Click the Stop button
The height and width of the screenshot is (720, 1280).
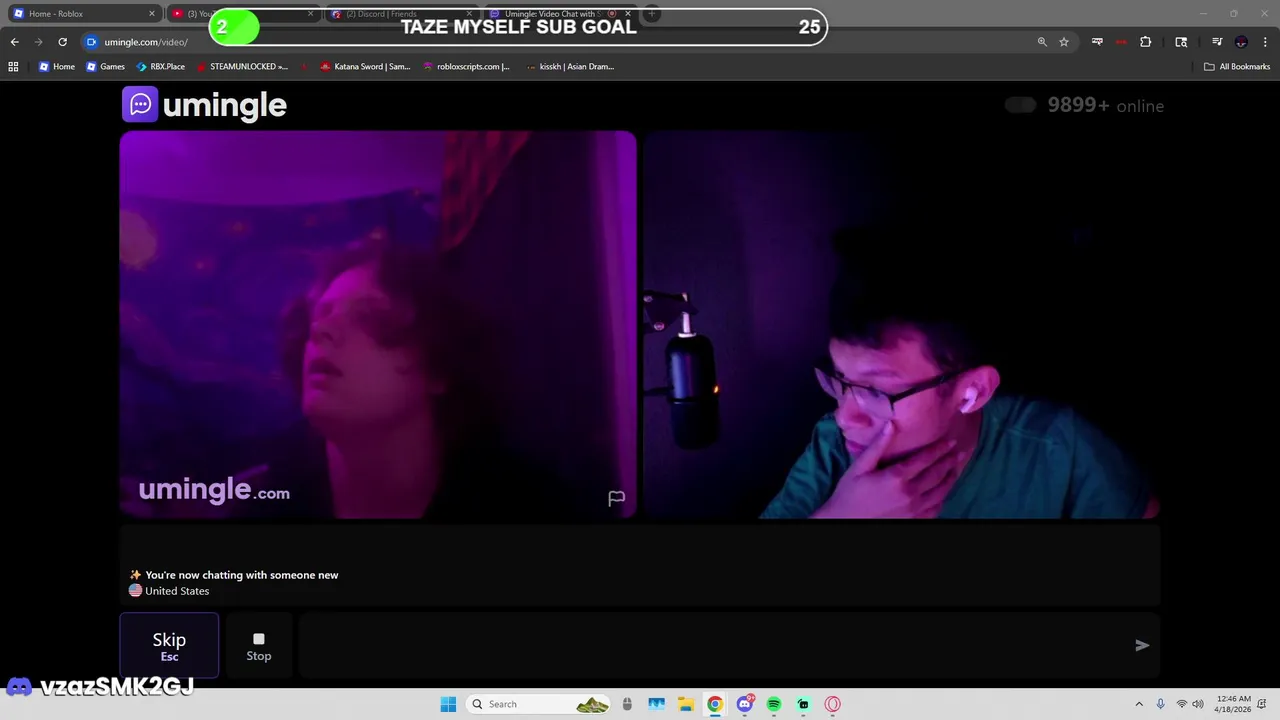coord(259,645)
